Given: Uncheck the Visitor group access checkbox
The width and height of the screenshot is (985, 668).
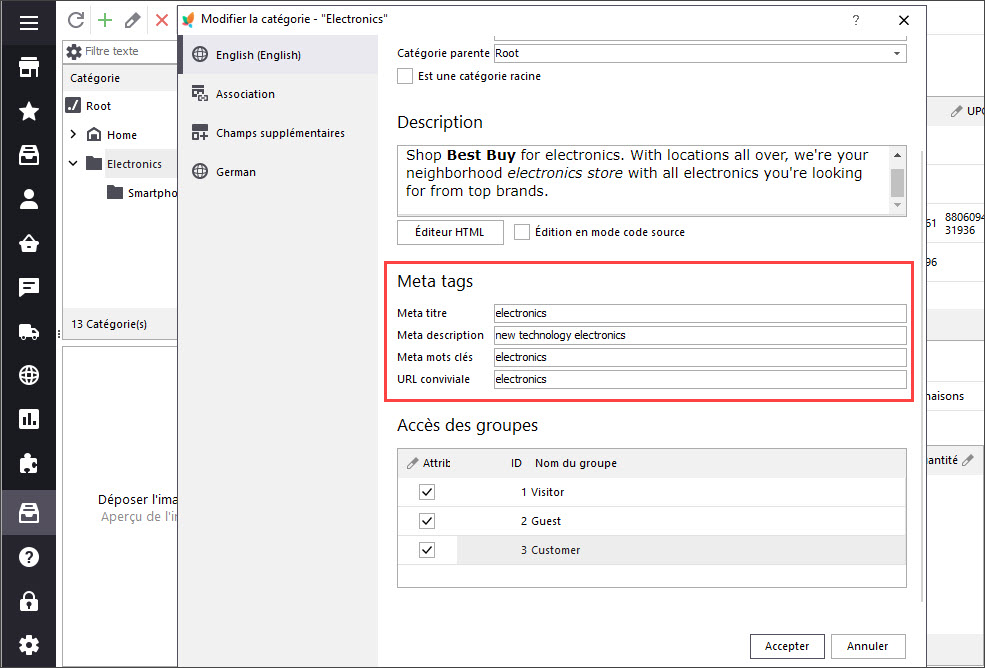Looking at the screenshot, I should coord(427,492).
